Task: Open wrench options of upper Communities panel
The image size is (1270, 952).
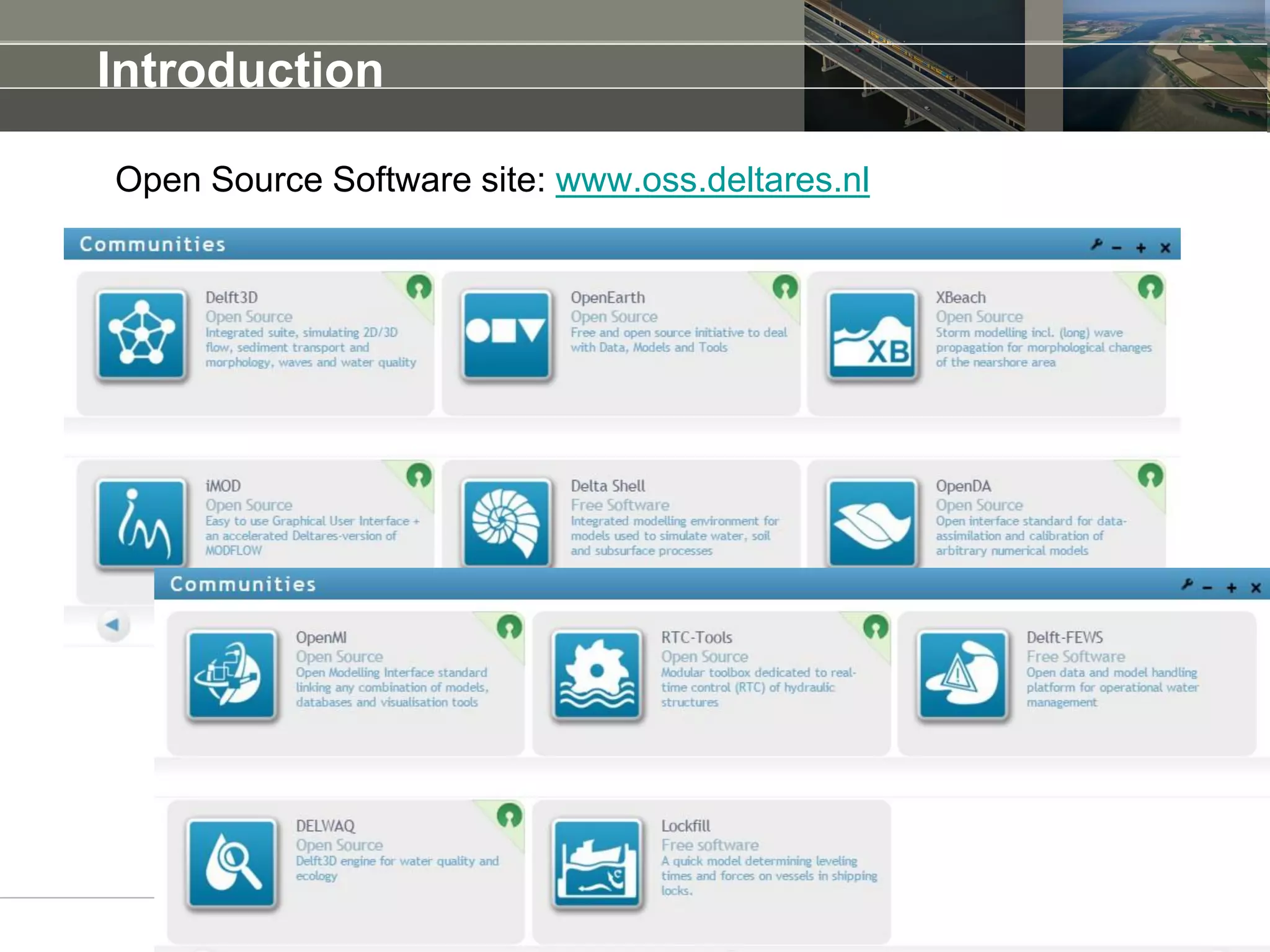Action: point(1096,245)
